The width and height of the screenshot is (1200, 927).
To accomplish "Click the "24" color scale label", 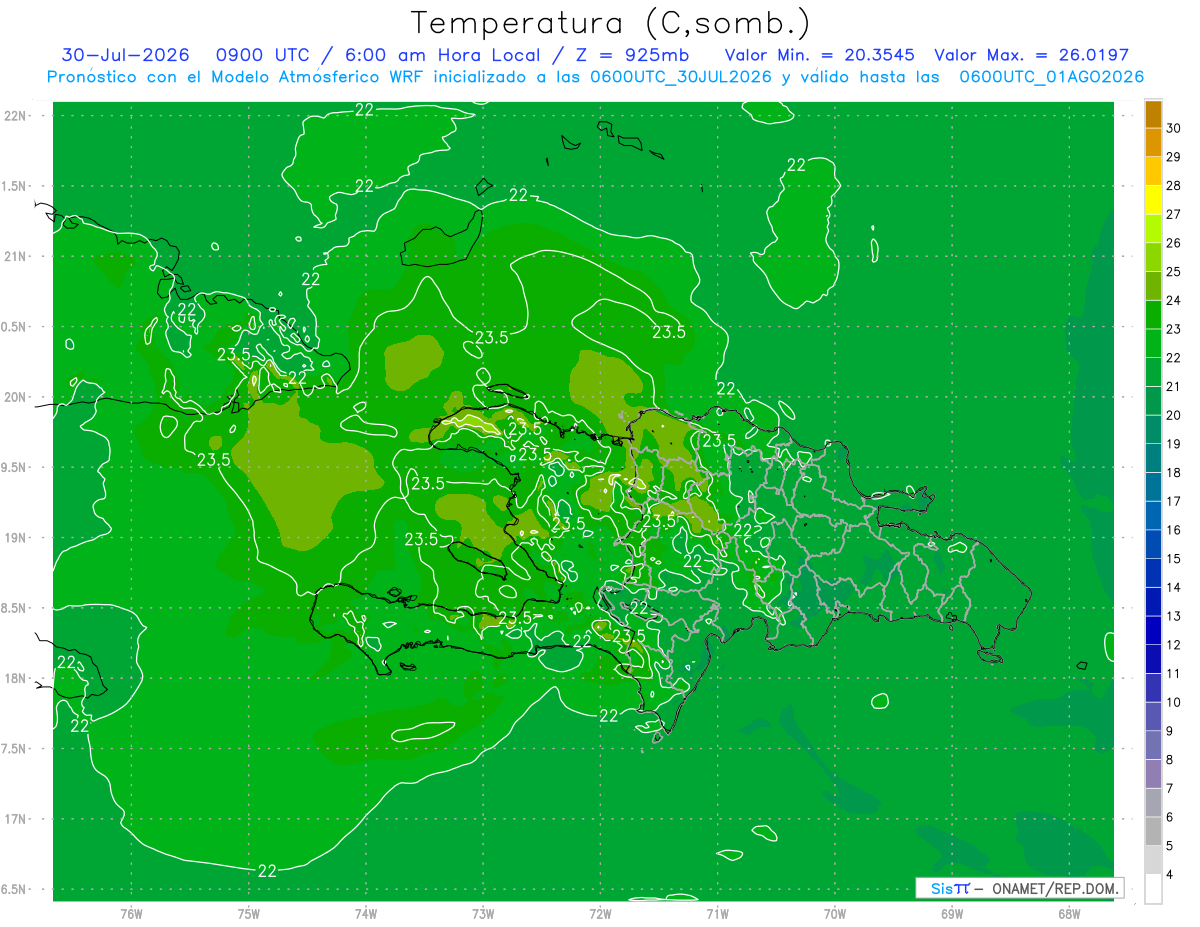I will 1176,300.
